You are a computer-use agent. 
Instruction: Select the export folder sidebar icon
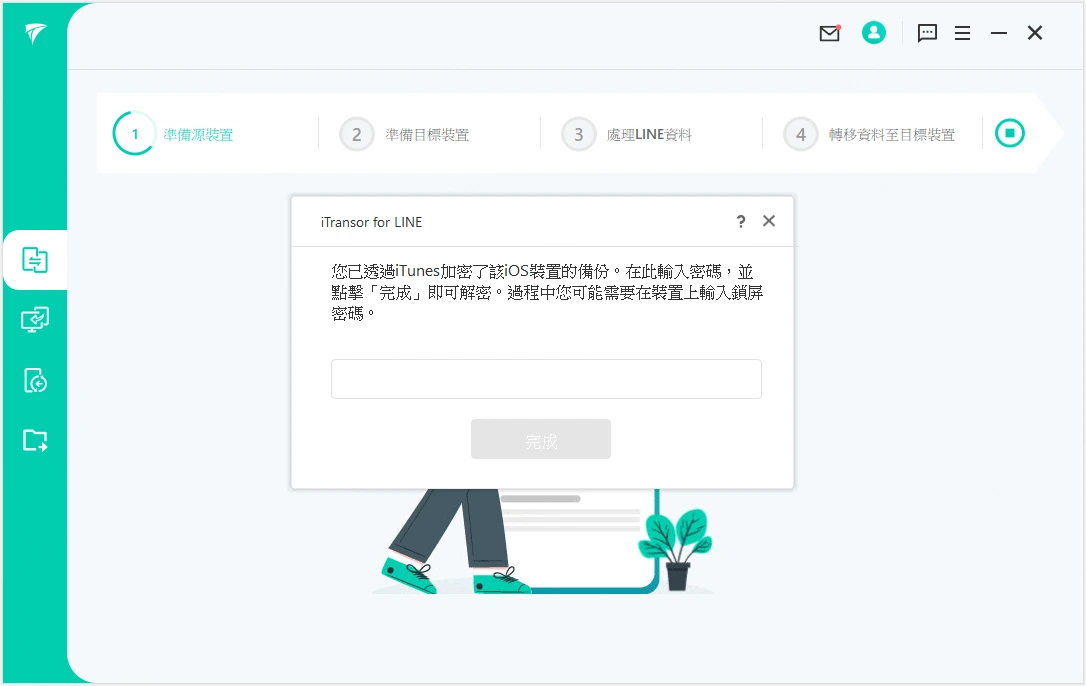pos(35,440)
